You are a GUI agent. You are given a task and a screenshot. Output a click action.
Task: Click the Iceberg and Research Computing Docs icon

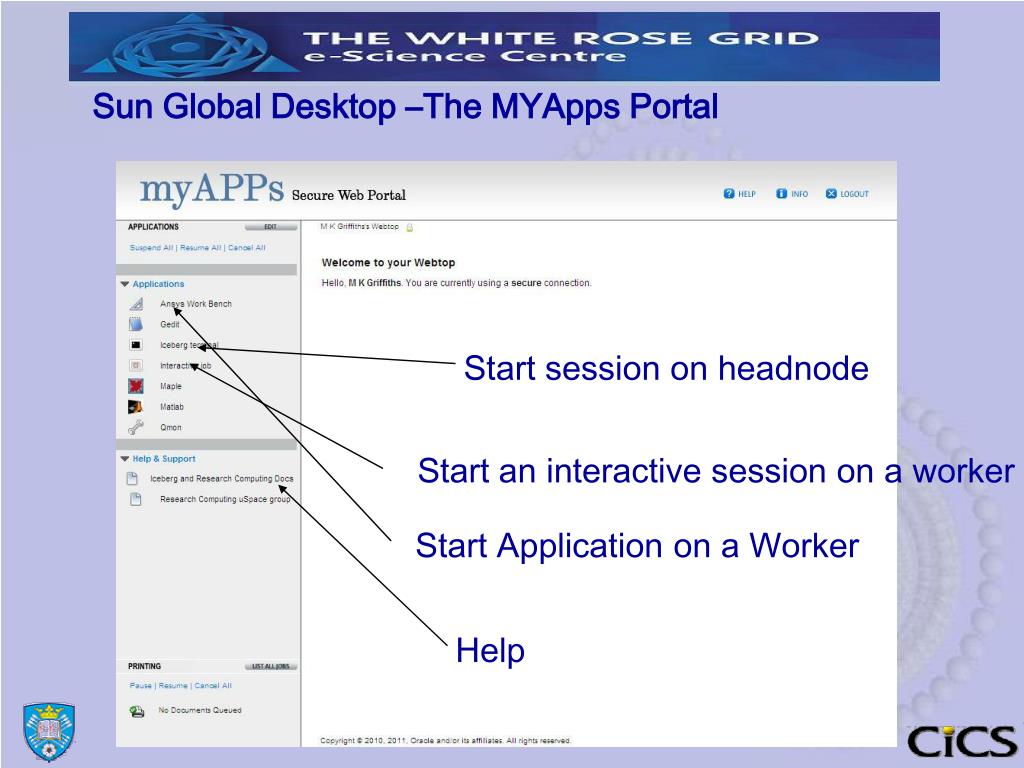click(132, 479)
